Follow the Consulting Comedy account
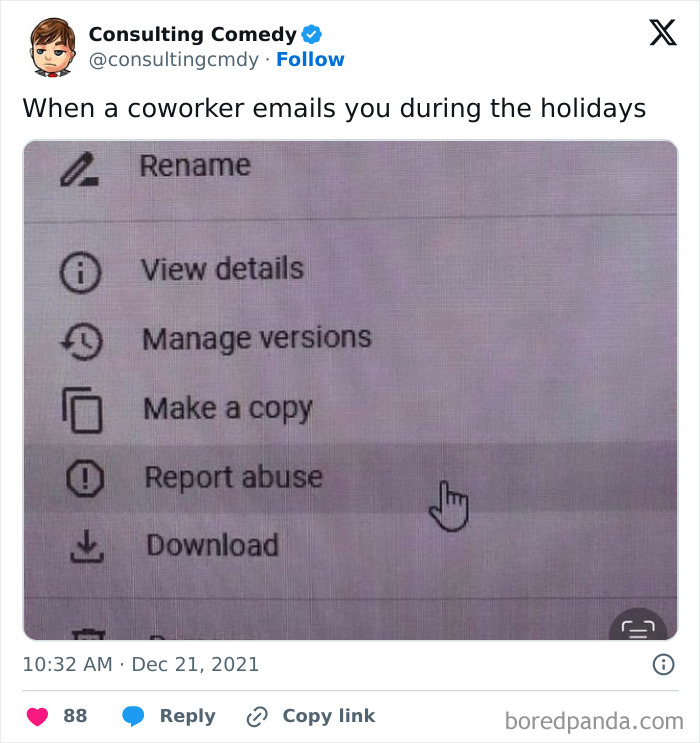The height and width of the screenshot is (743, 700). 310,60
